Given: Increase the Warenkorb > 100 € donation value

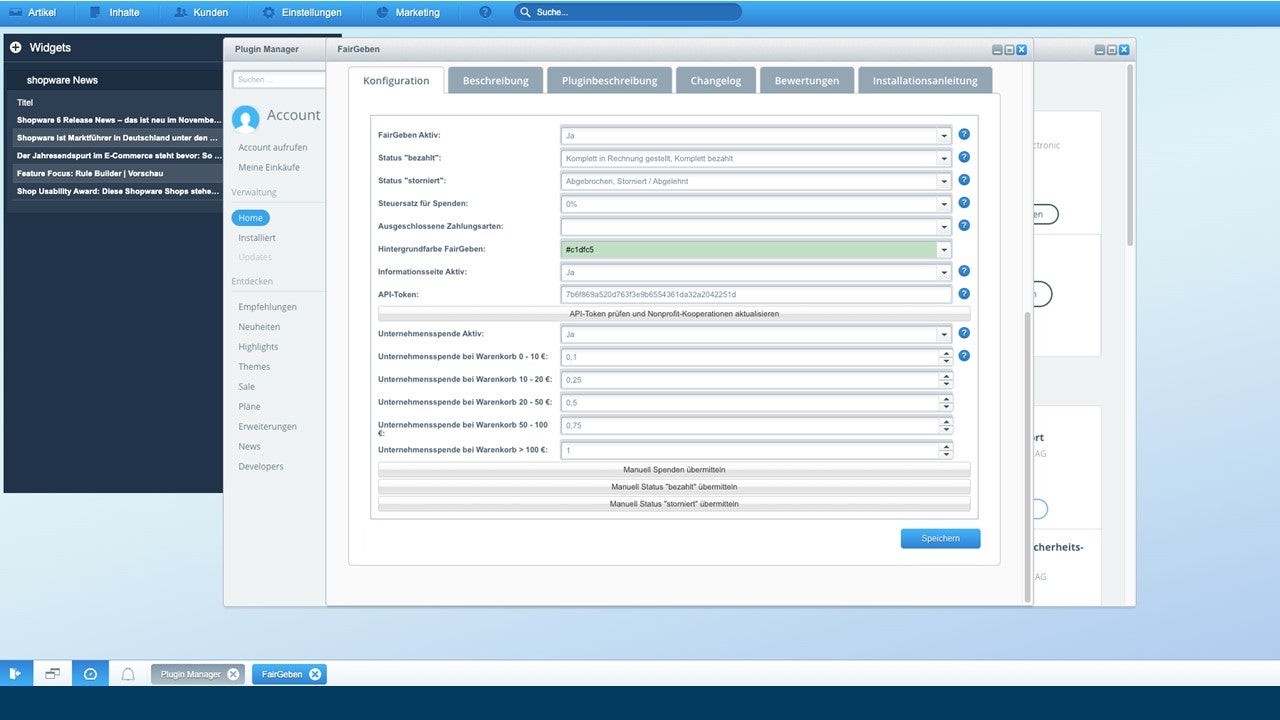Looking at the screenshot, I should (x=945, y=446).
